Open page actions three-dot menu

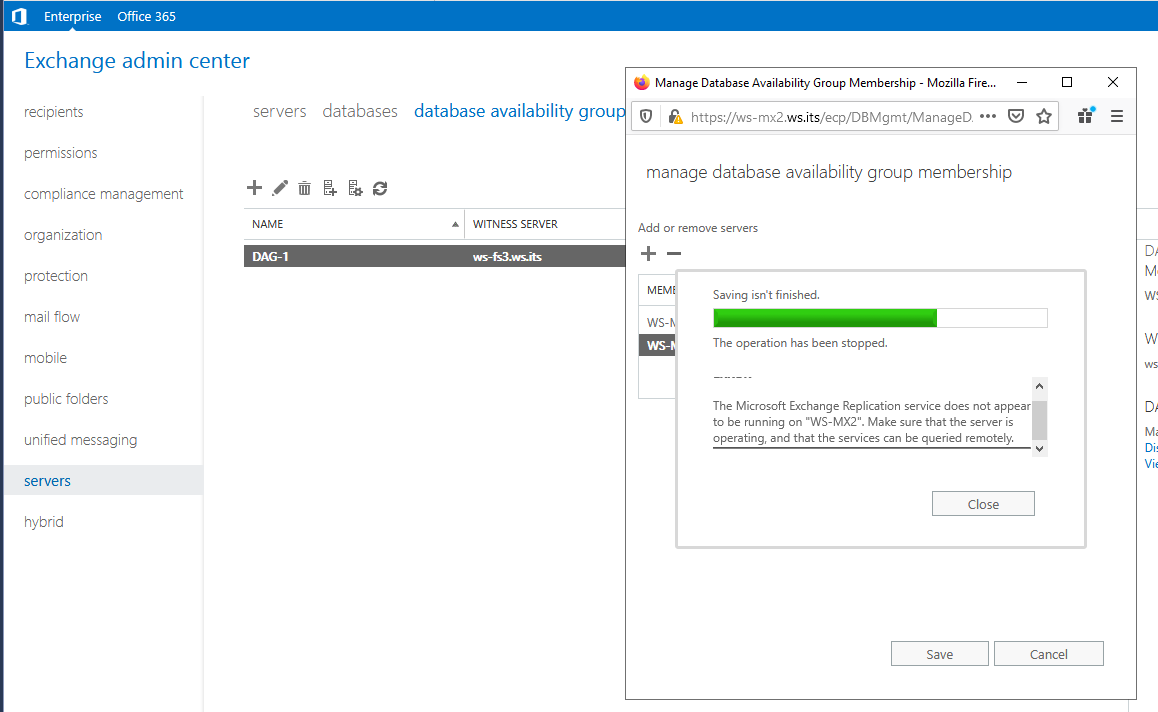pos(988,117)
